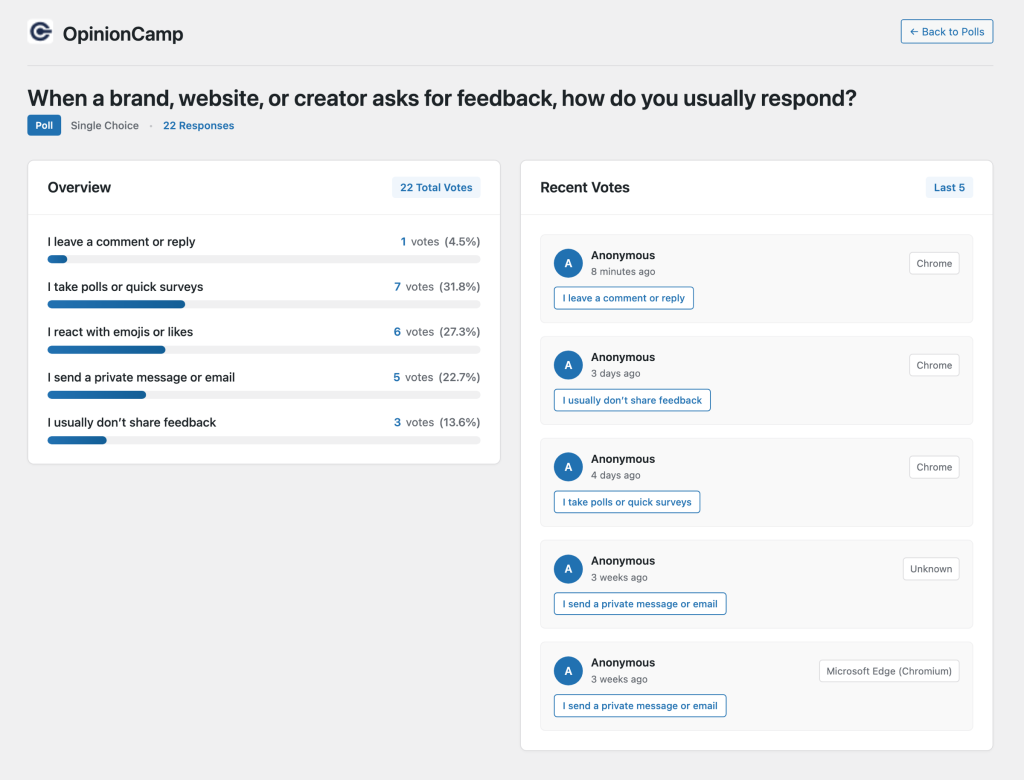Click the 'I take polls or quick surveys' vote tag
Screen dimensions: 1024x780
627,502
